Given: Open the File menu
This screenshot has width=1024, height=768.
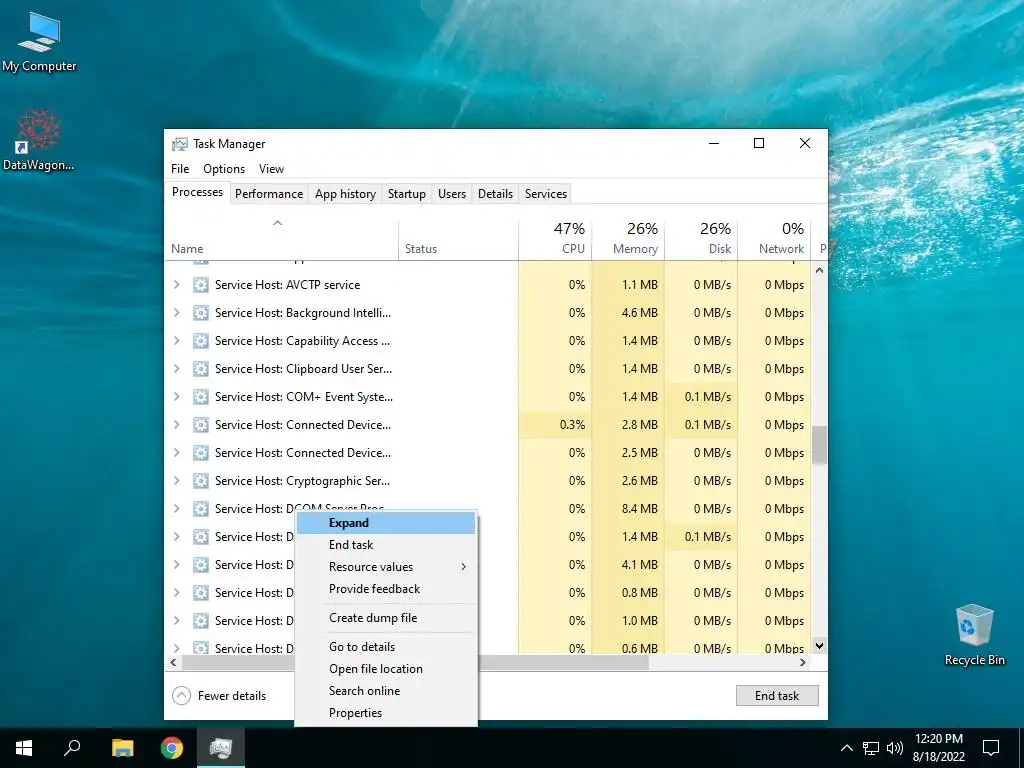Looking at the screenshot, I should click(x=180, y=168).
